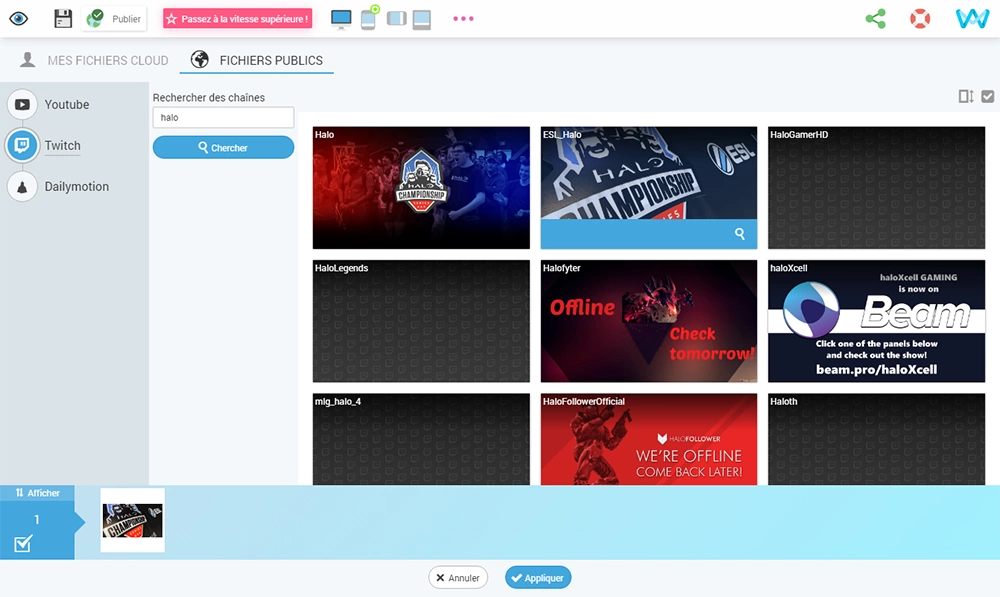Image resolution: width=1000 pixels, height=597 pixels.
Task: Select the desktop monitor view icon
Action: pyautogui.click(x=341, y=19)
